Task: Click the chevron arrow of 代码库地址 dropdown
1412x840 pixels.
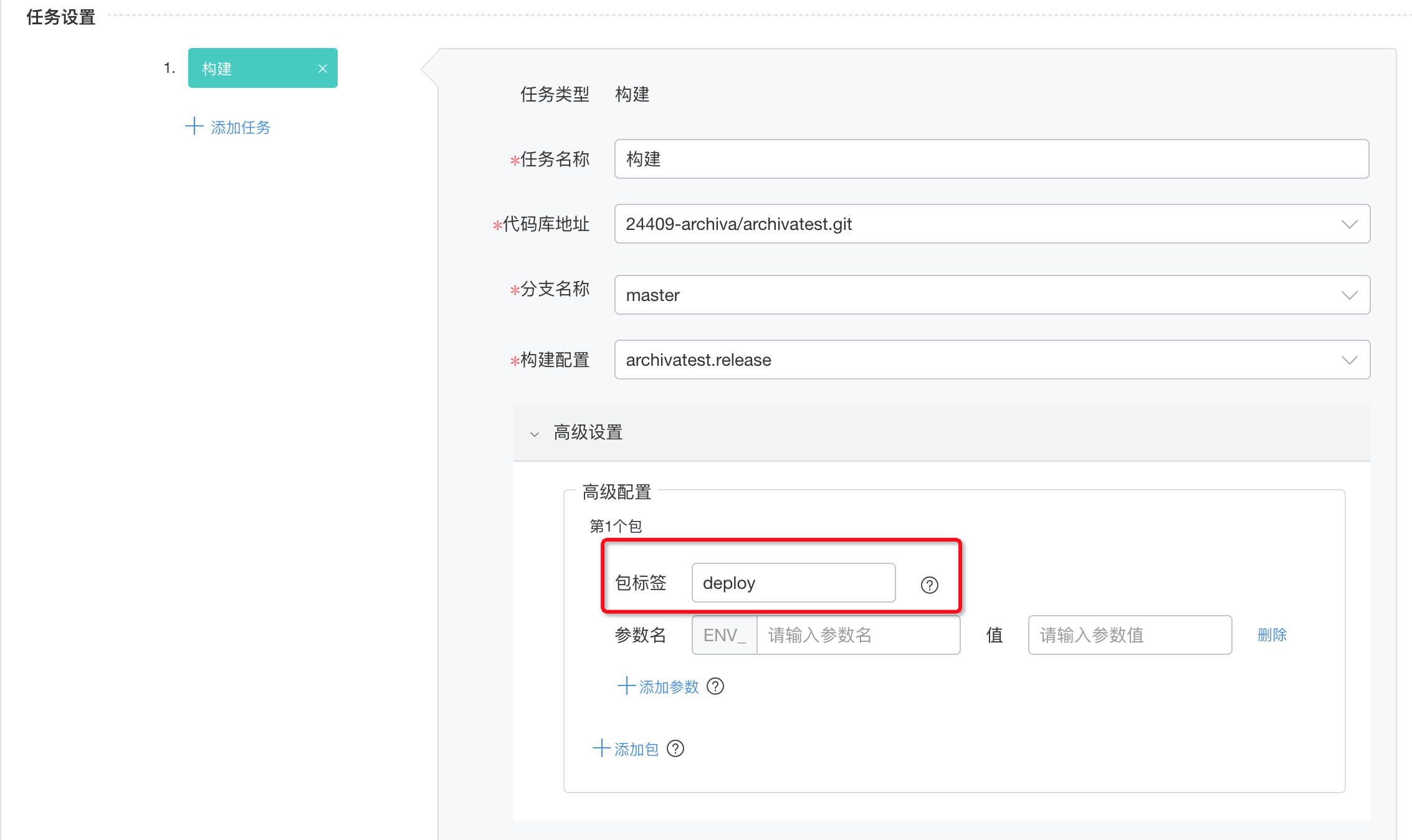Action: point(1349,224)
